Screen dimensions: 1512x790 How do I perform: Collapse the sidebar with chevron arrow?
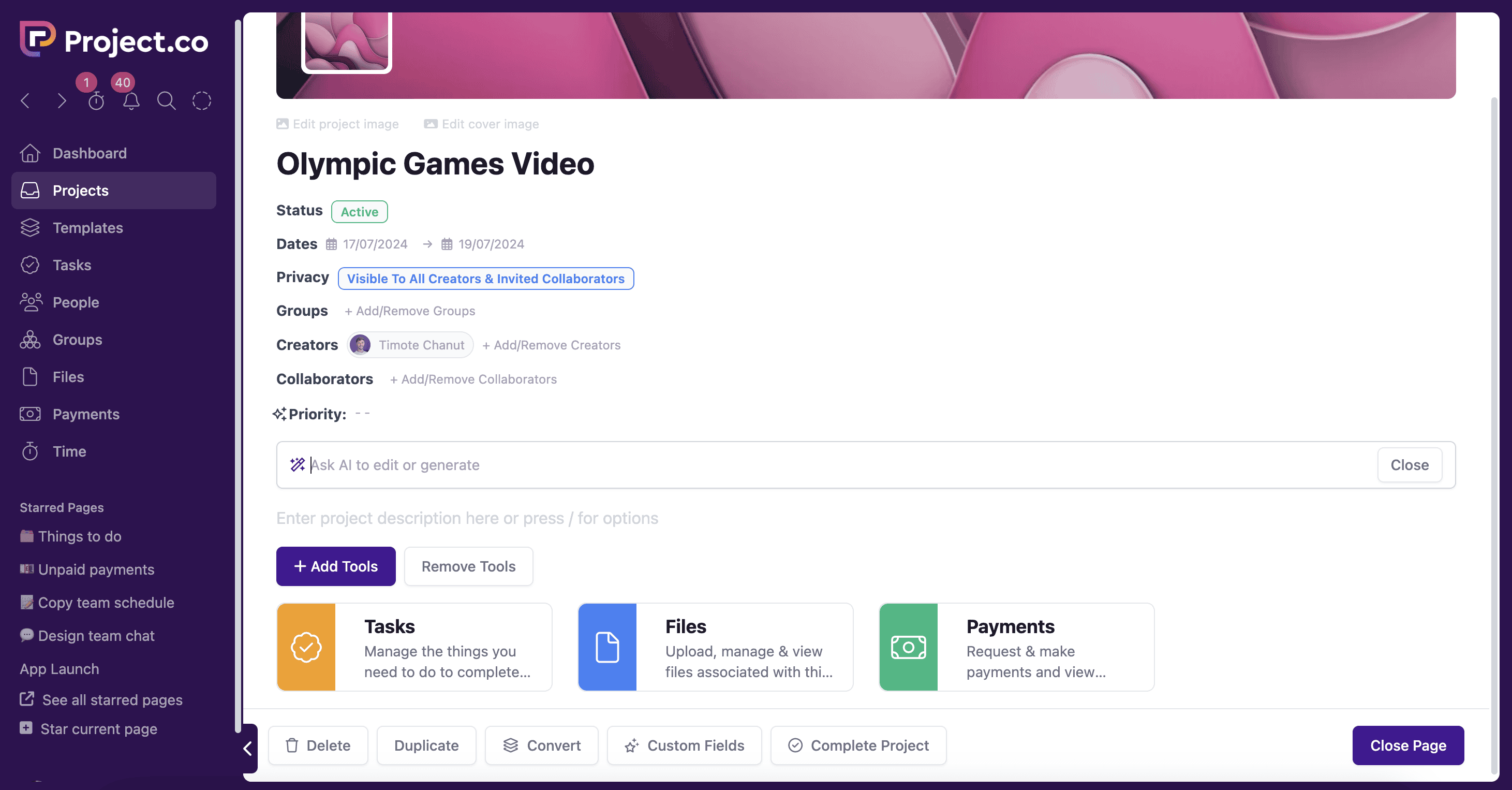point(248,748)
